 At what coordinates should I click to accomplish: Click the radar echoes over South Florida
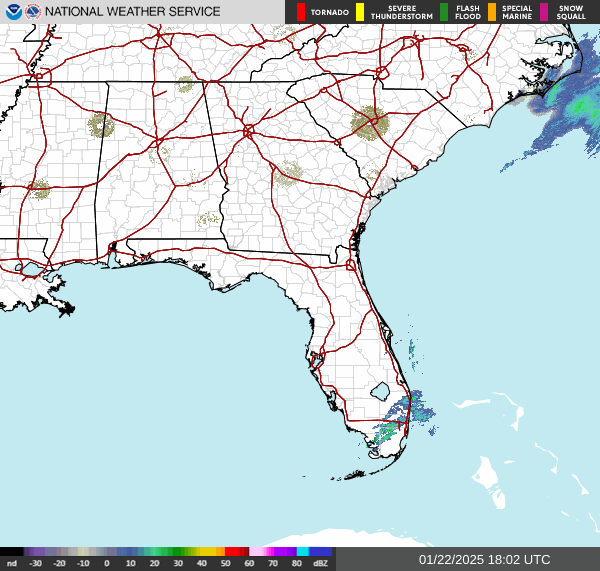402,419
